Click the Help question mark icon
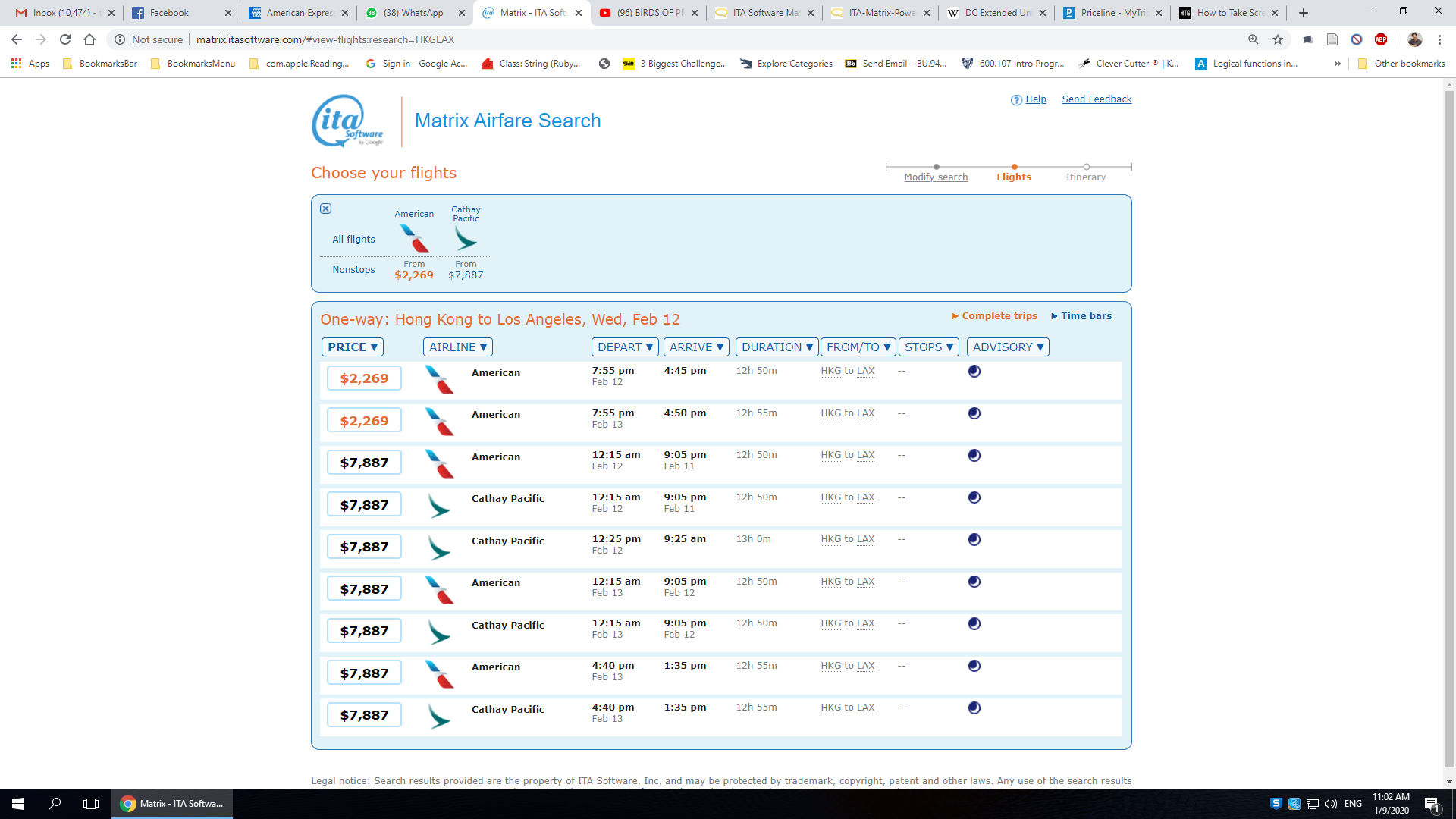 pyautogui.click(x=1014, y=99)
